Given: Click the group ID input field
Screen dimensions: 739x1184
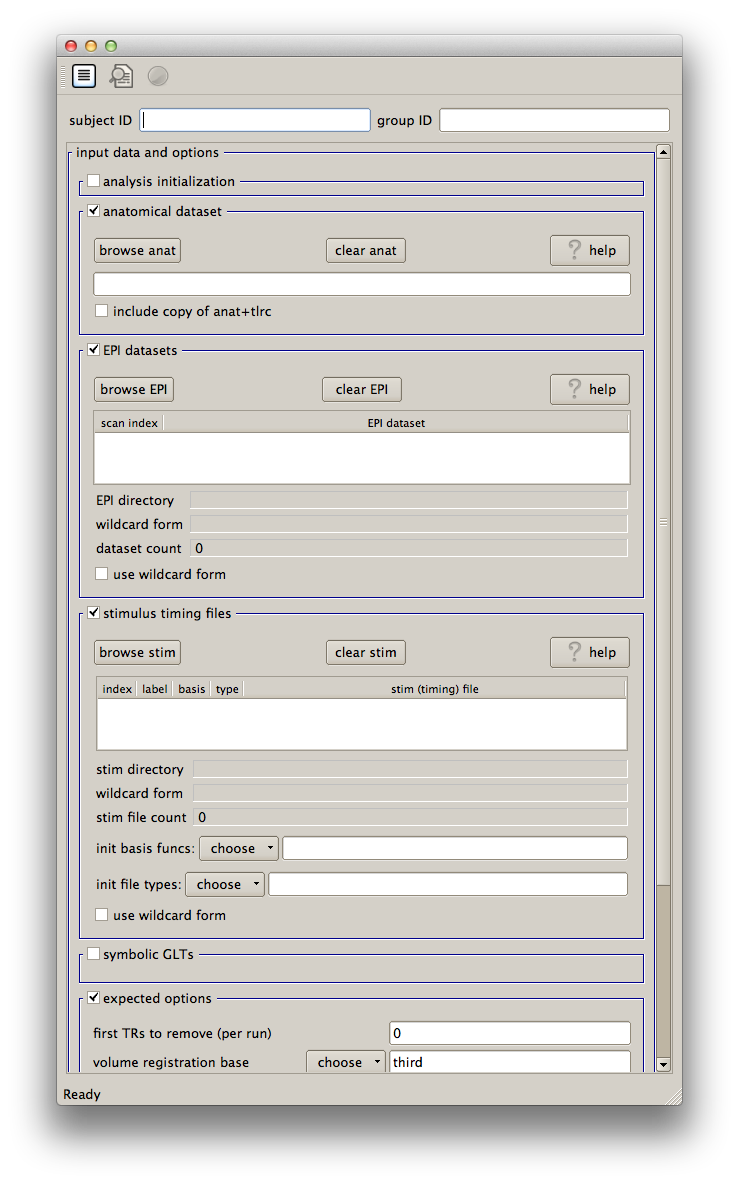Looking at the screenshot, I should [x=554, y=120].
